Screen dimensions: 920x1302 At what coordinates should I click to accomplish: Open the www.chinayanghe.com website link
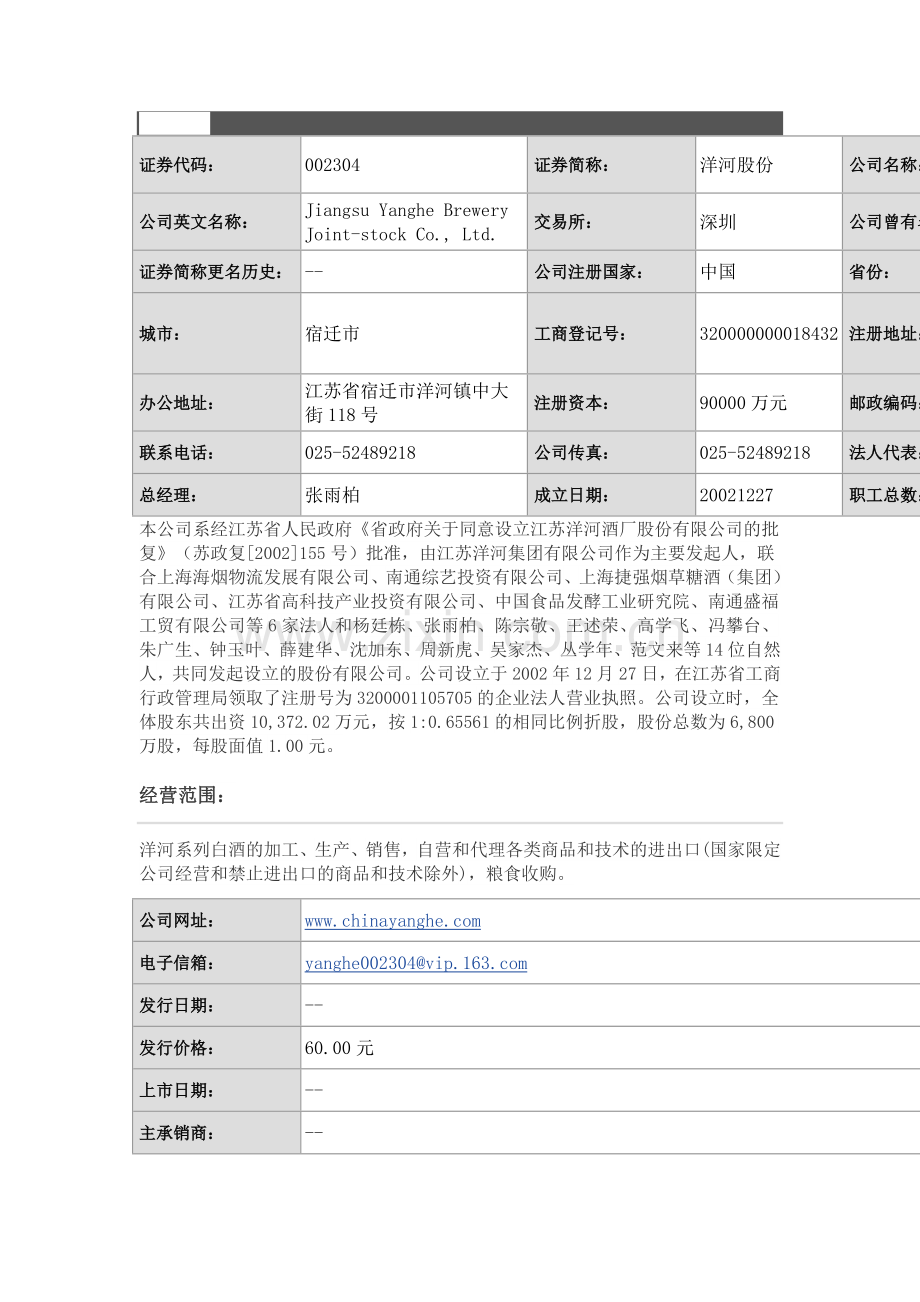(x=392, y=921)
